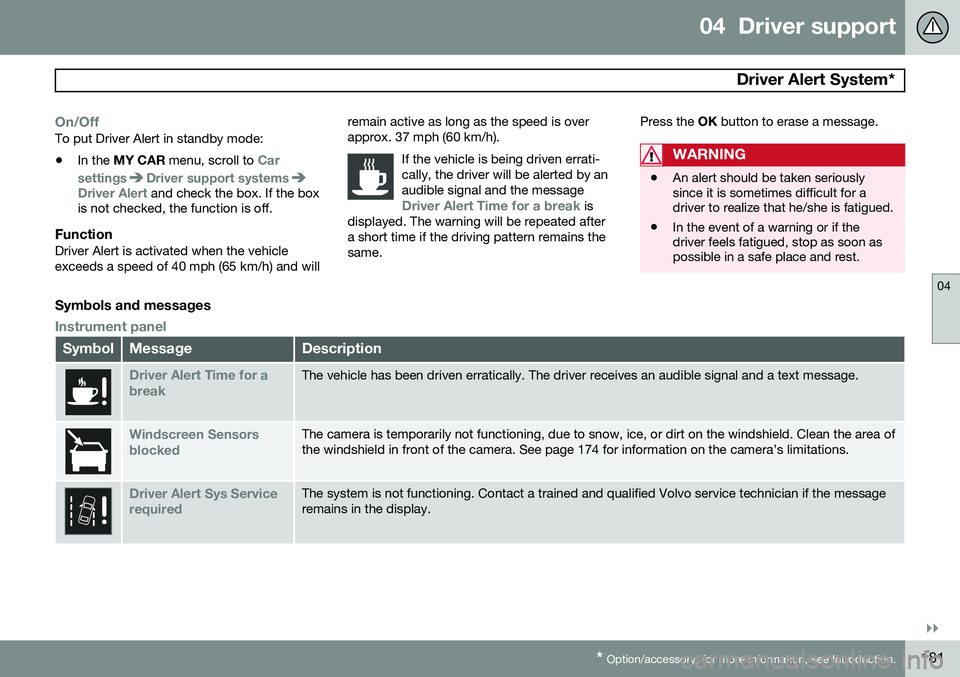Screen dimensions: 960x677
Task: Click the double arrow continue marker at page bottom
Action: [x=932, y=629]
